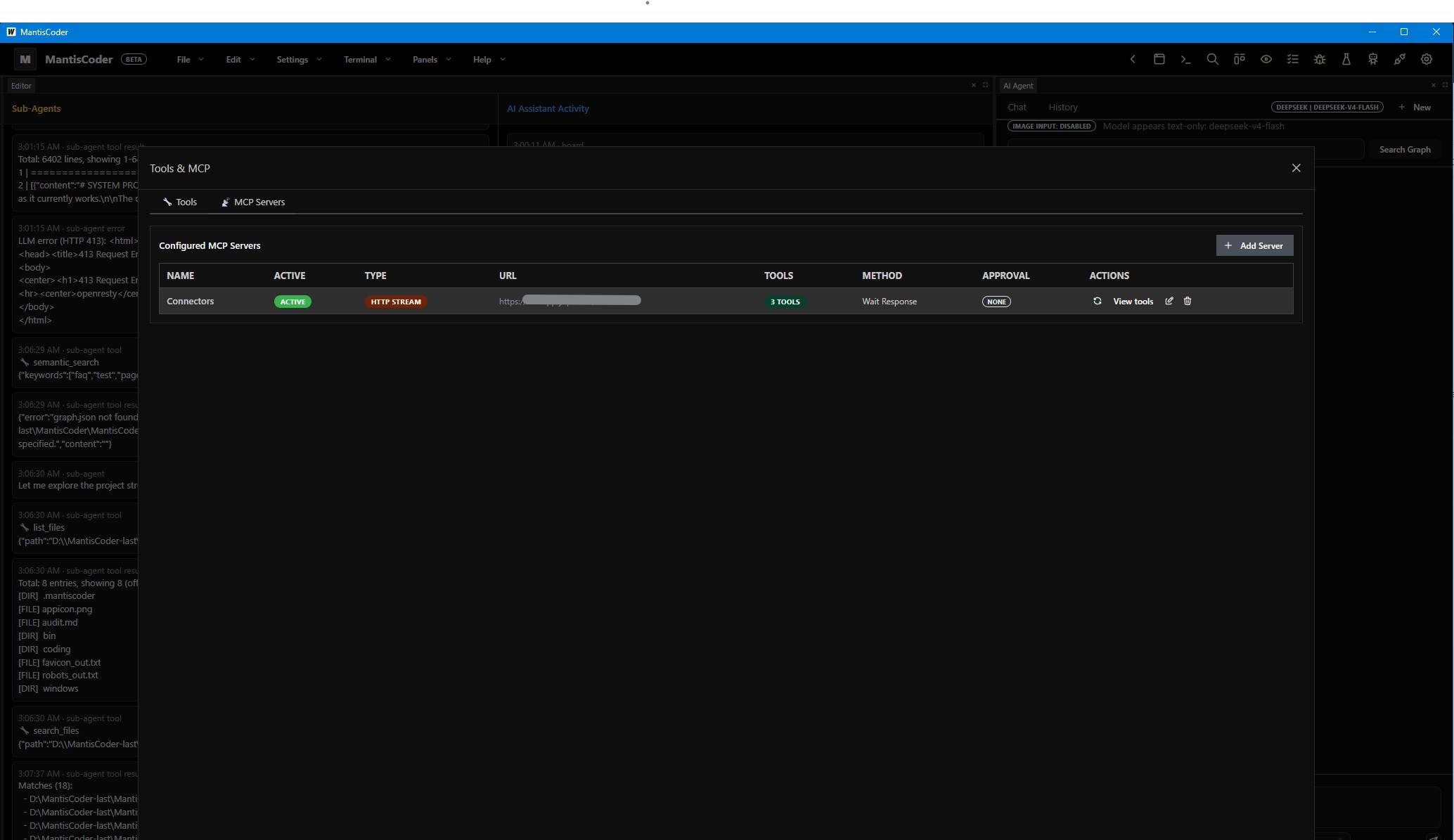Select the MCP Servers tab
This screenshot has height=840, width=1454.
coord(253,202)
